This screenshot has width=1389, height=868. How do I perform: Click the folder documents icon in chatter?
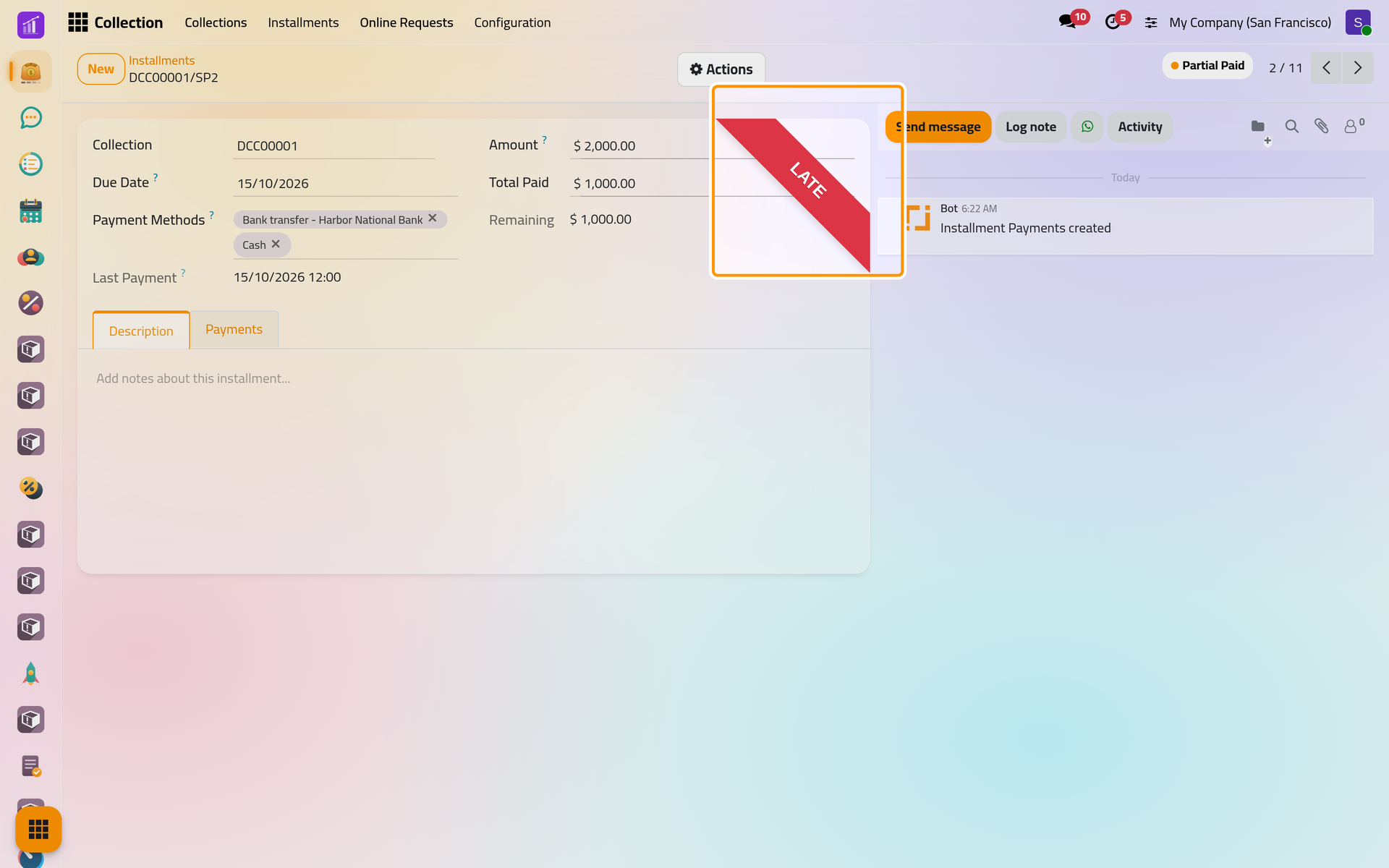pyautogui.click(x=1258, y=127)
